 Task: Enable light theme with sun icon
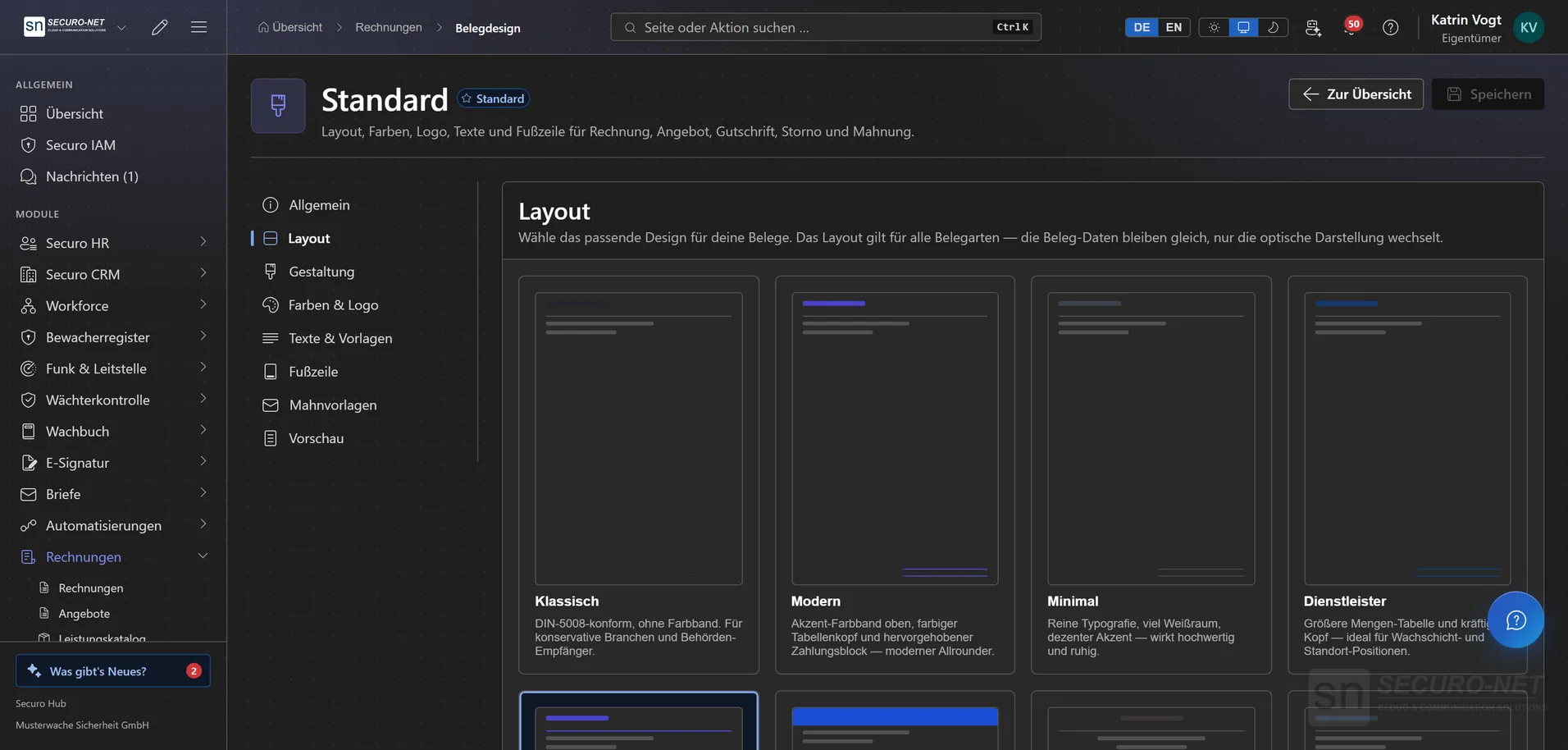[x=1214, y=27]
